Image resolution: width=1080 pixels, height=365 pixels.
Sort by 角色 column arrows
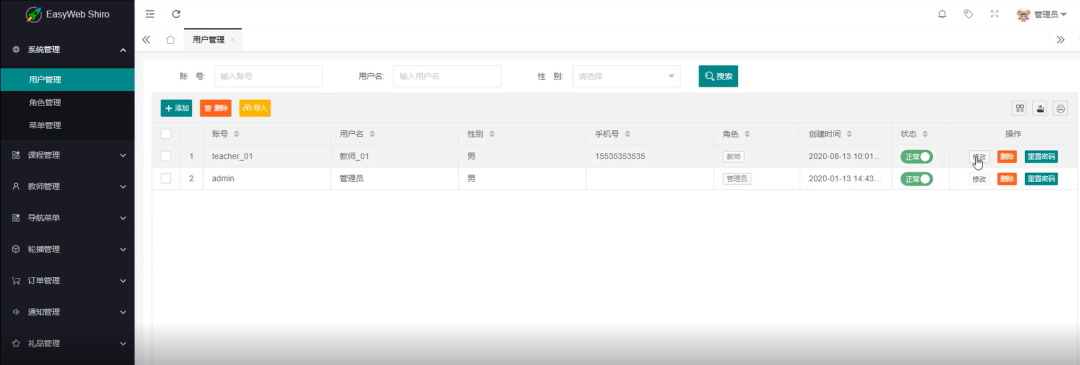[x=747, y=134]
